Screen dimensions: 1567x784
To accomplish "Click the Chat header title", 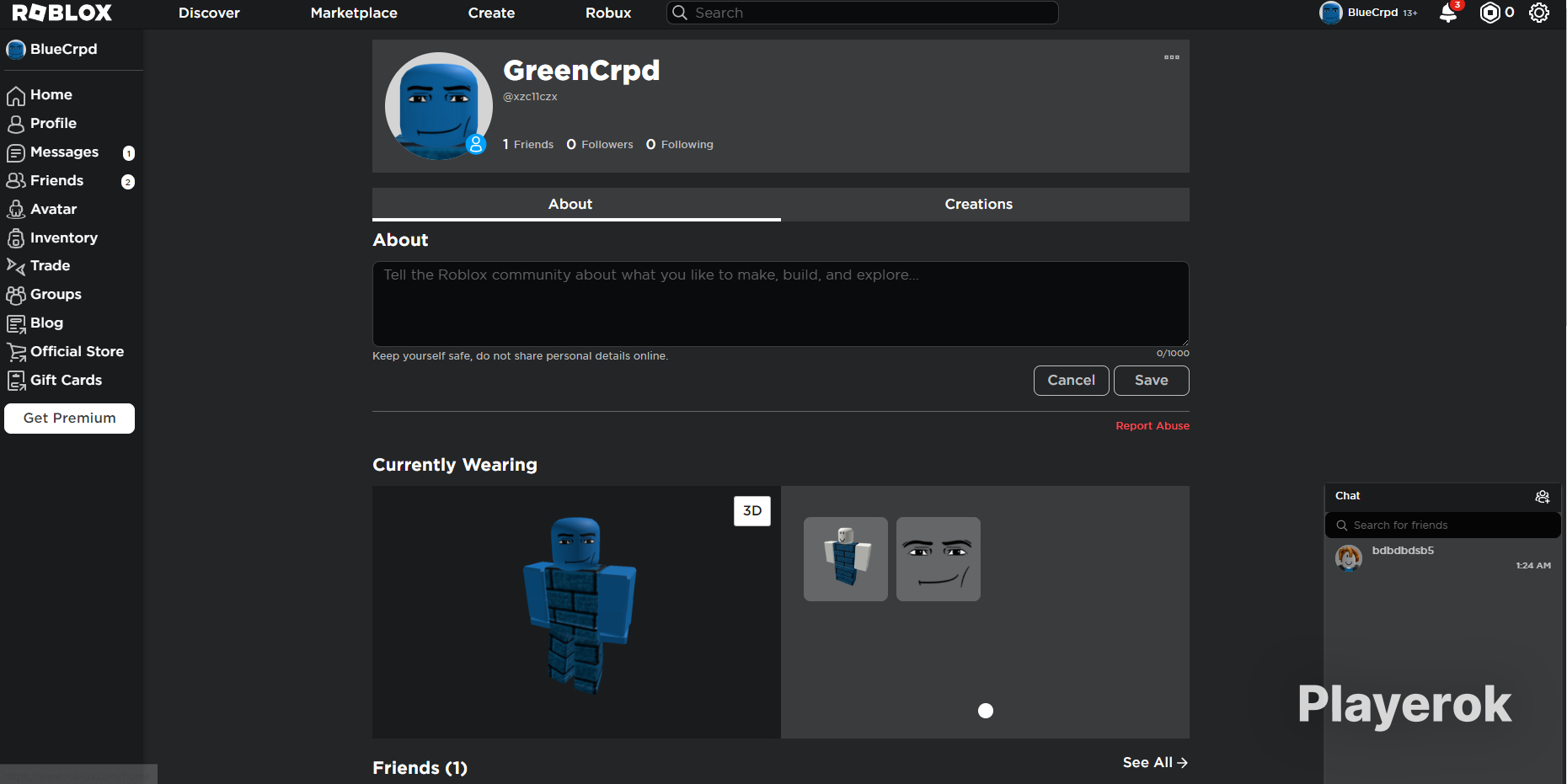I will click(x=1348, y=496).
